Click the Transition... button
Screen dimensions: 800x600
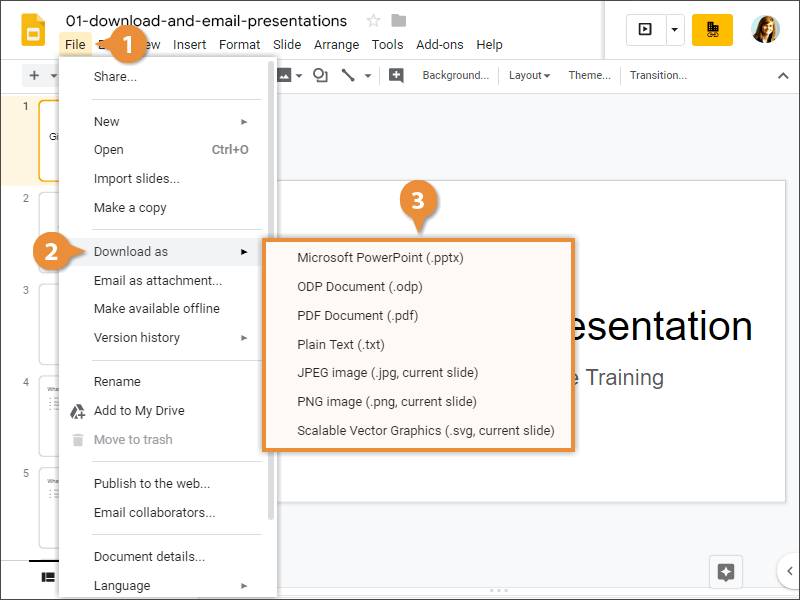(x=658, y=75)
